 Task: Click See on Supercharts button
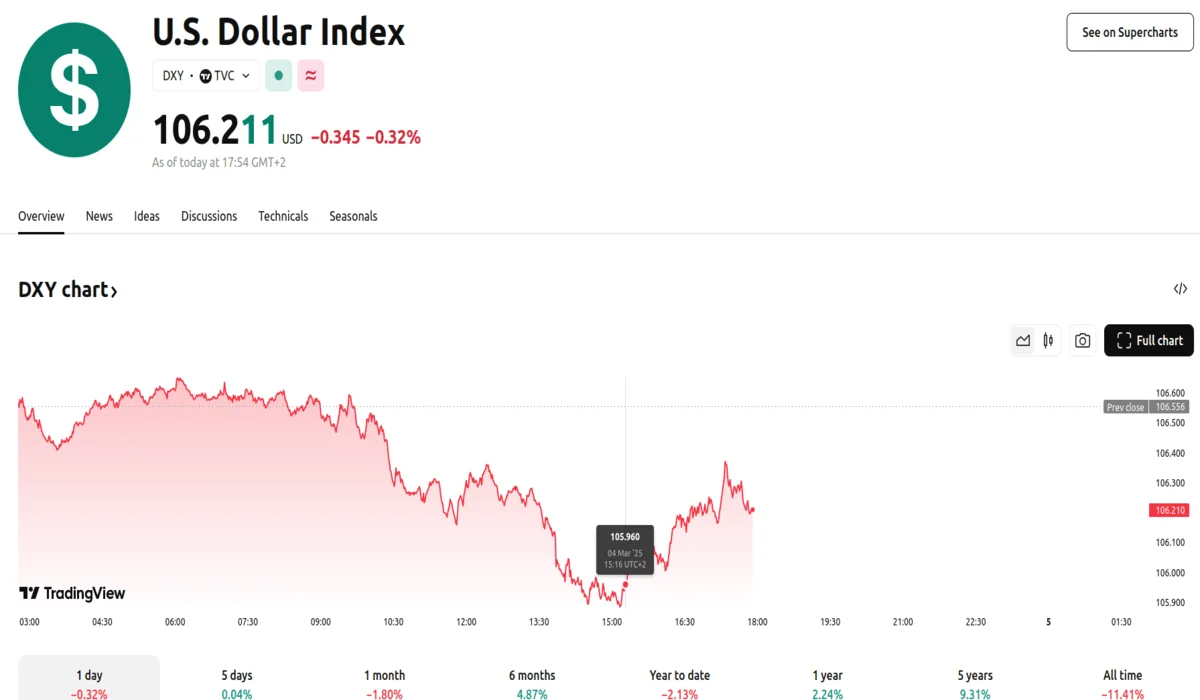[1129, 32]
